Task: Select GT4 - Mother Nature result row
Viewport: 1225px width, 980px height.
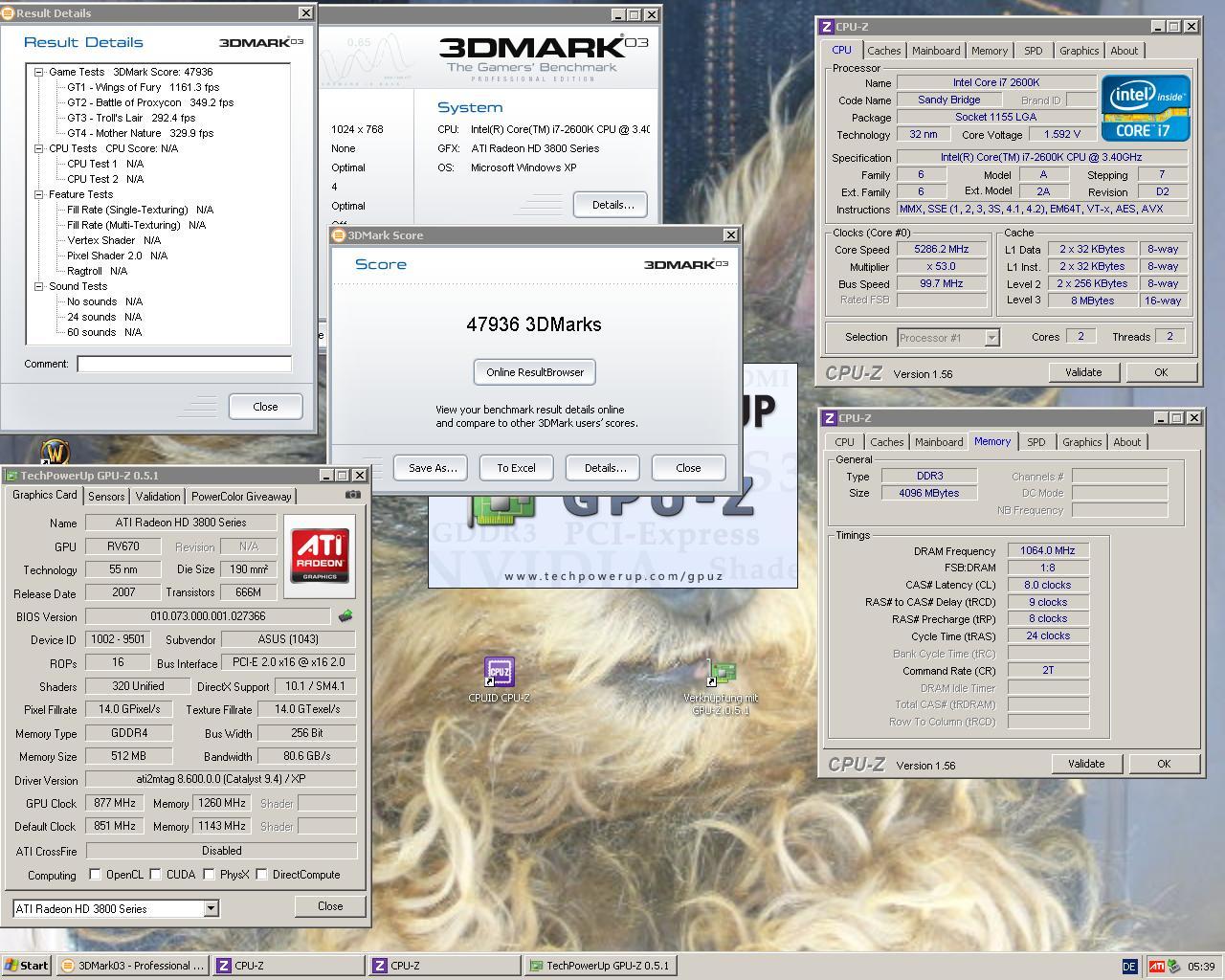Action: tap(140, 133)
